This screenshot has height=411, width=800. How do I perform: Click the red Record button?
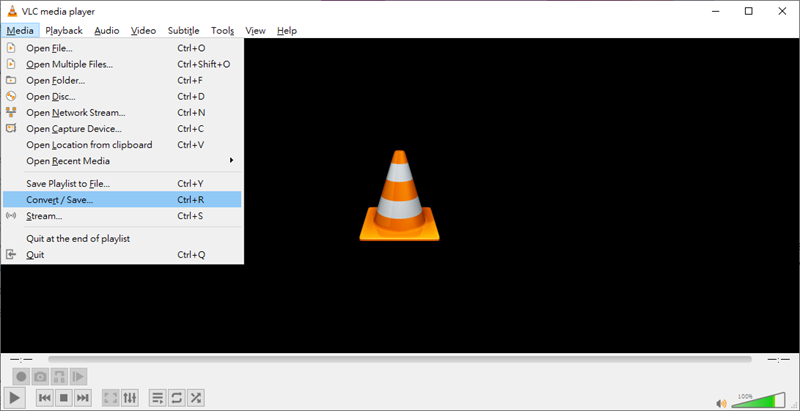(x=21, y=377)
